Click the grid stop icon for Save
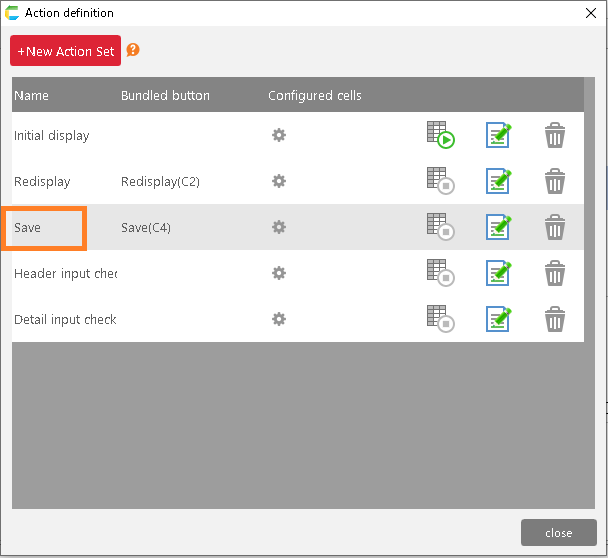The width and height of the screenshot is (608, 558). coord(440,227)
